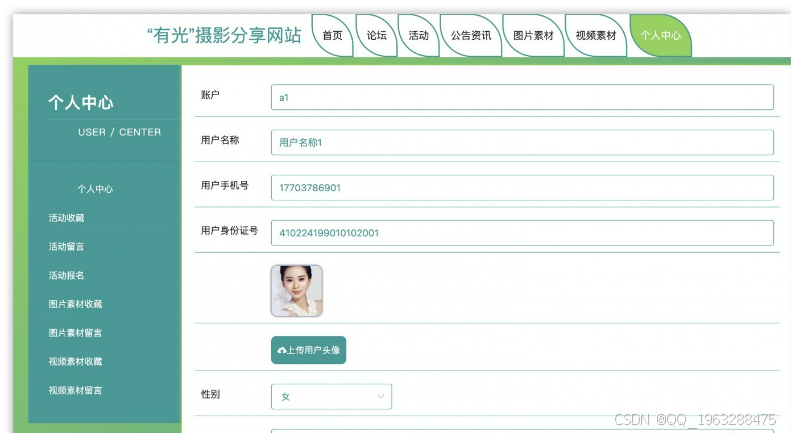Click the 用户身份证号 field label

click(x=229, y=231)
